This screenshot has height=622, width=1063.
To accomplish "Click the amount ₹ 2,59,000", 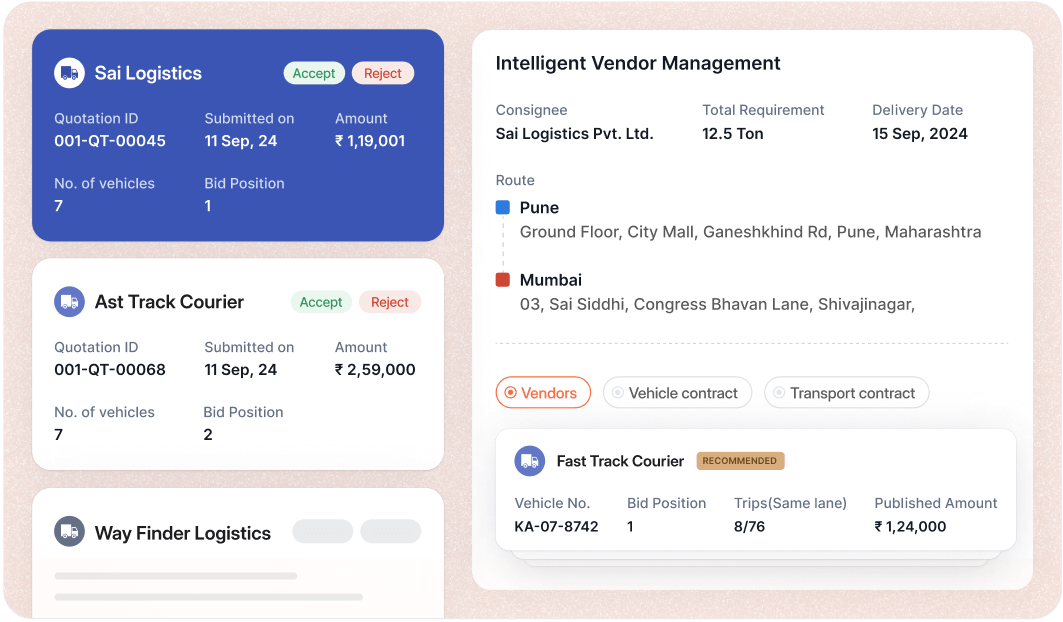I will pos(375,370).
